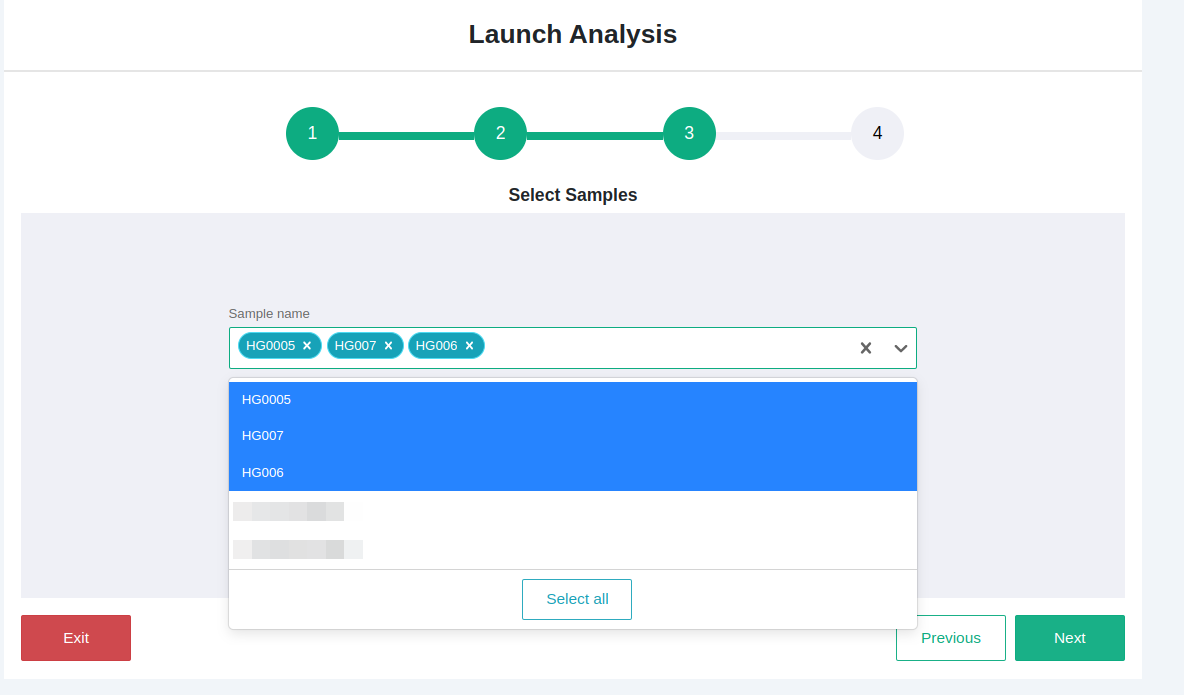Viewport: 1184px width, 695px height.
Task: Click the progress bar between steps 3 and 4
Action: [x=783, y=135]
